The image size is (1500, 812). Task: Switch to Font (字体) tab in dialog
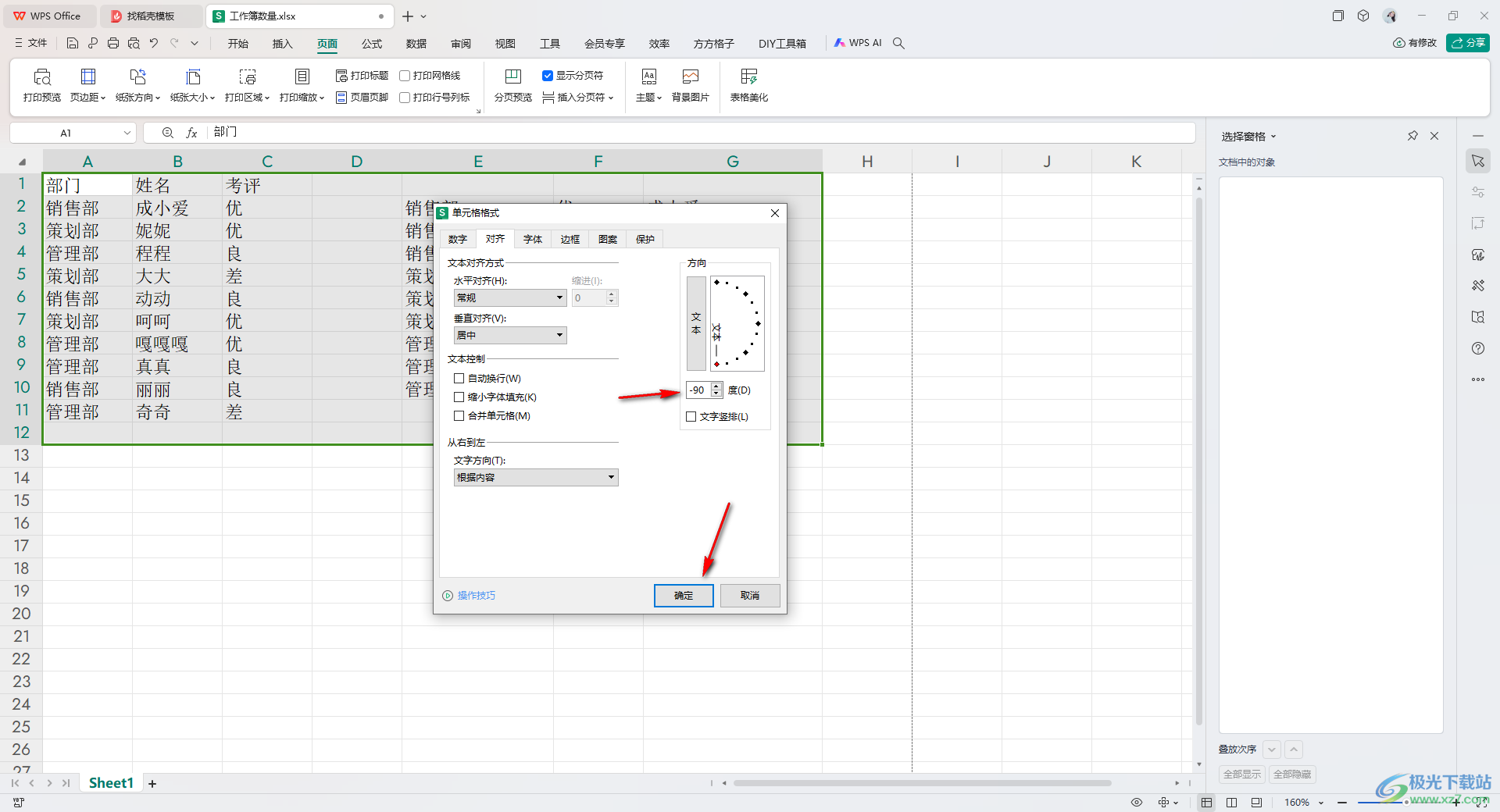(x=533, y=240)
